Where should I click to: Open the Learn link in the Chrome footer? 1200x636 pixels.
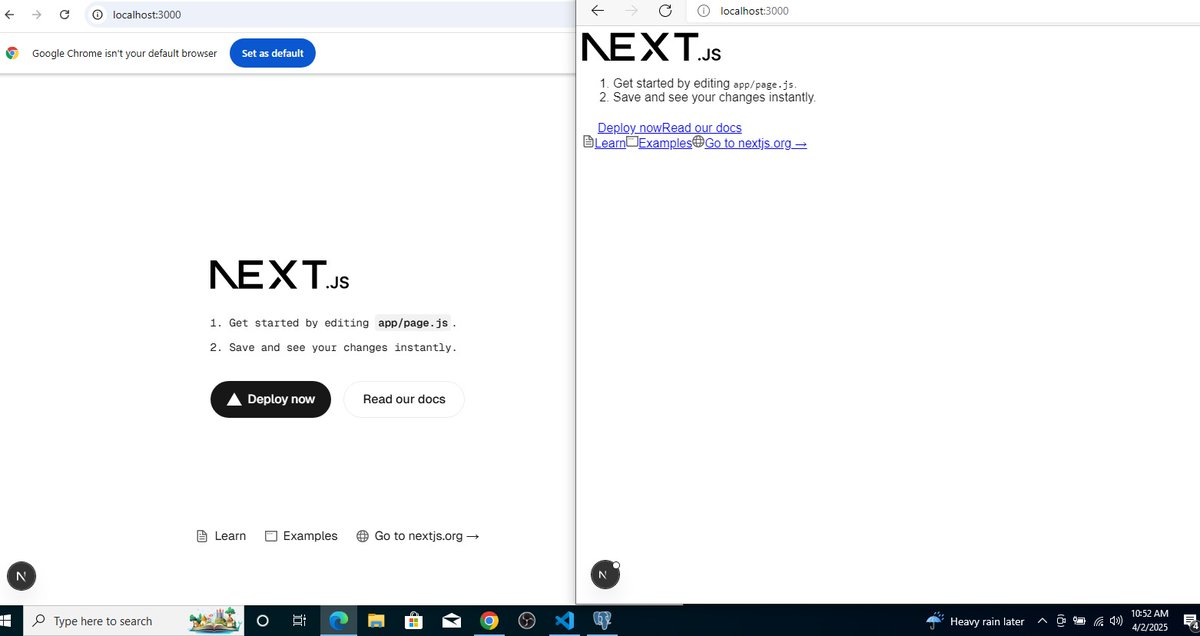click(221, 536)
